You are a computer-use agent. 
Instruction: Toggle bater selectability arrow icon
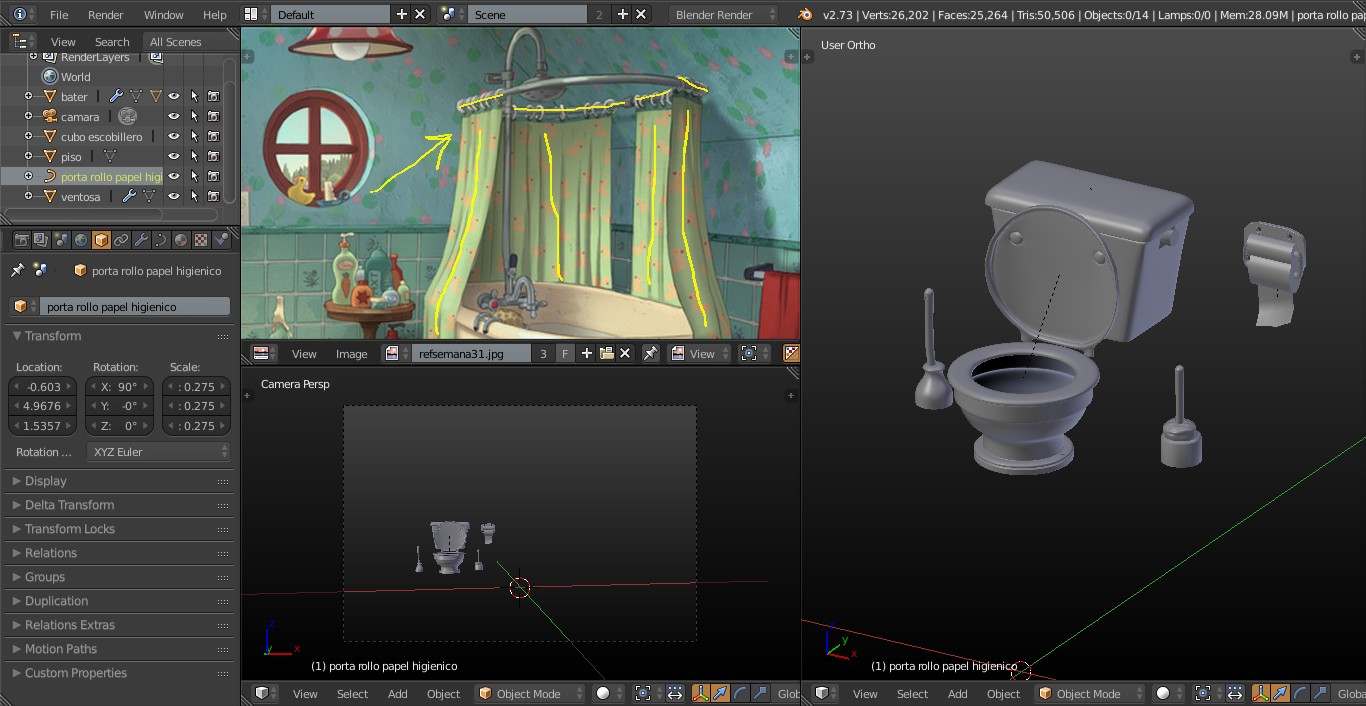pos(194,96)
